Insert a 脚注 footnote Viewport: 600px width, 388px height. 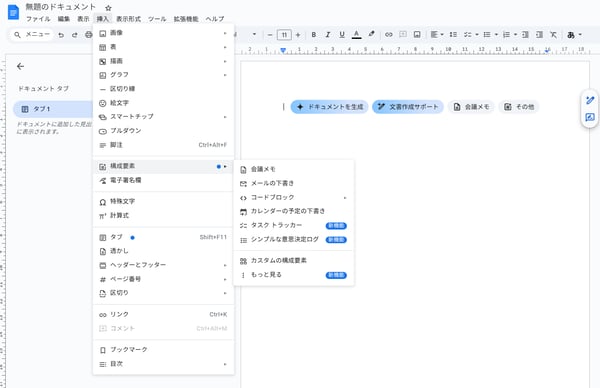tap(163, 145)
